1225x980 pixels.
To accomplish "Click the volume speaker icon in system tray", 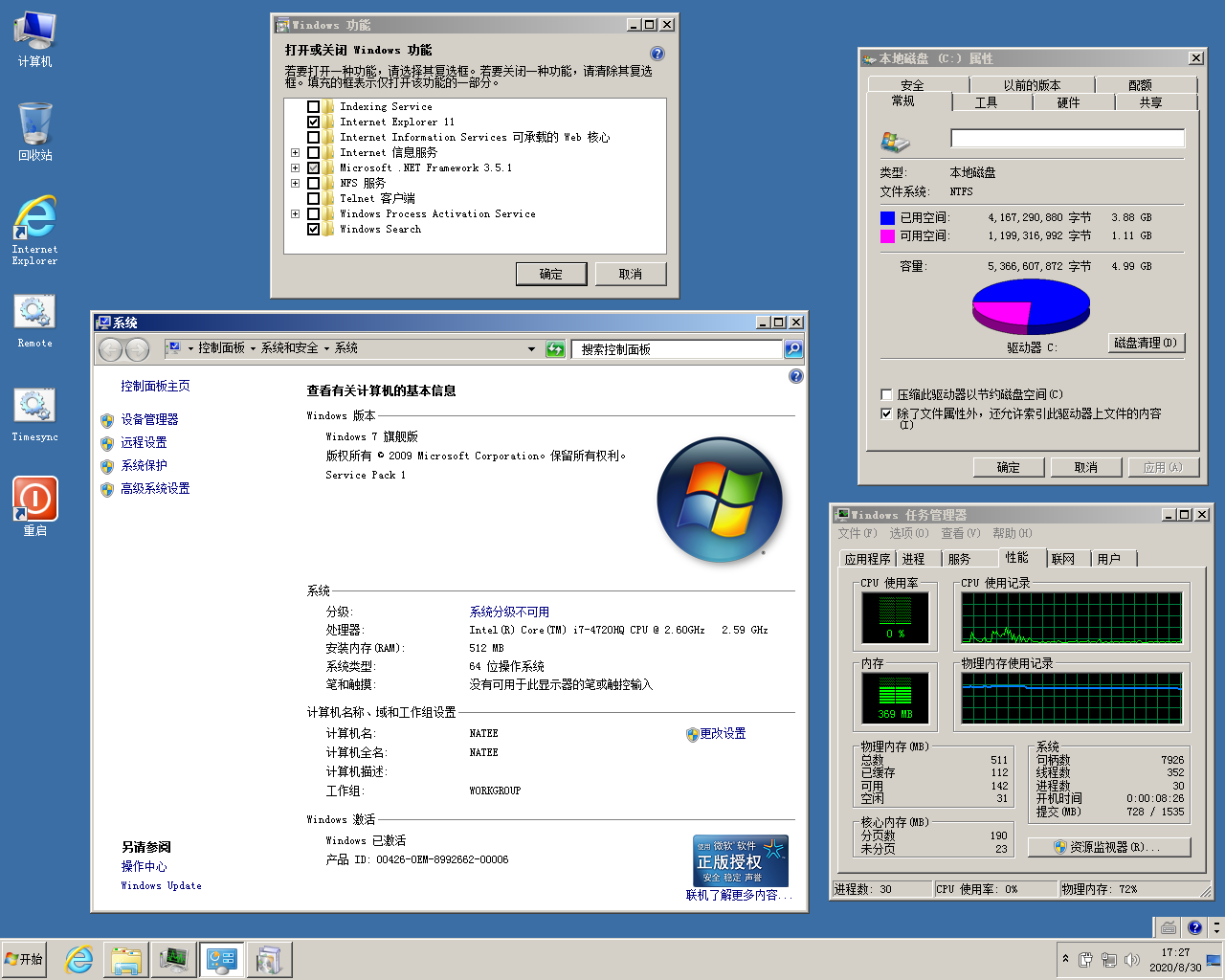I will click(1132, 959).
